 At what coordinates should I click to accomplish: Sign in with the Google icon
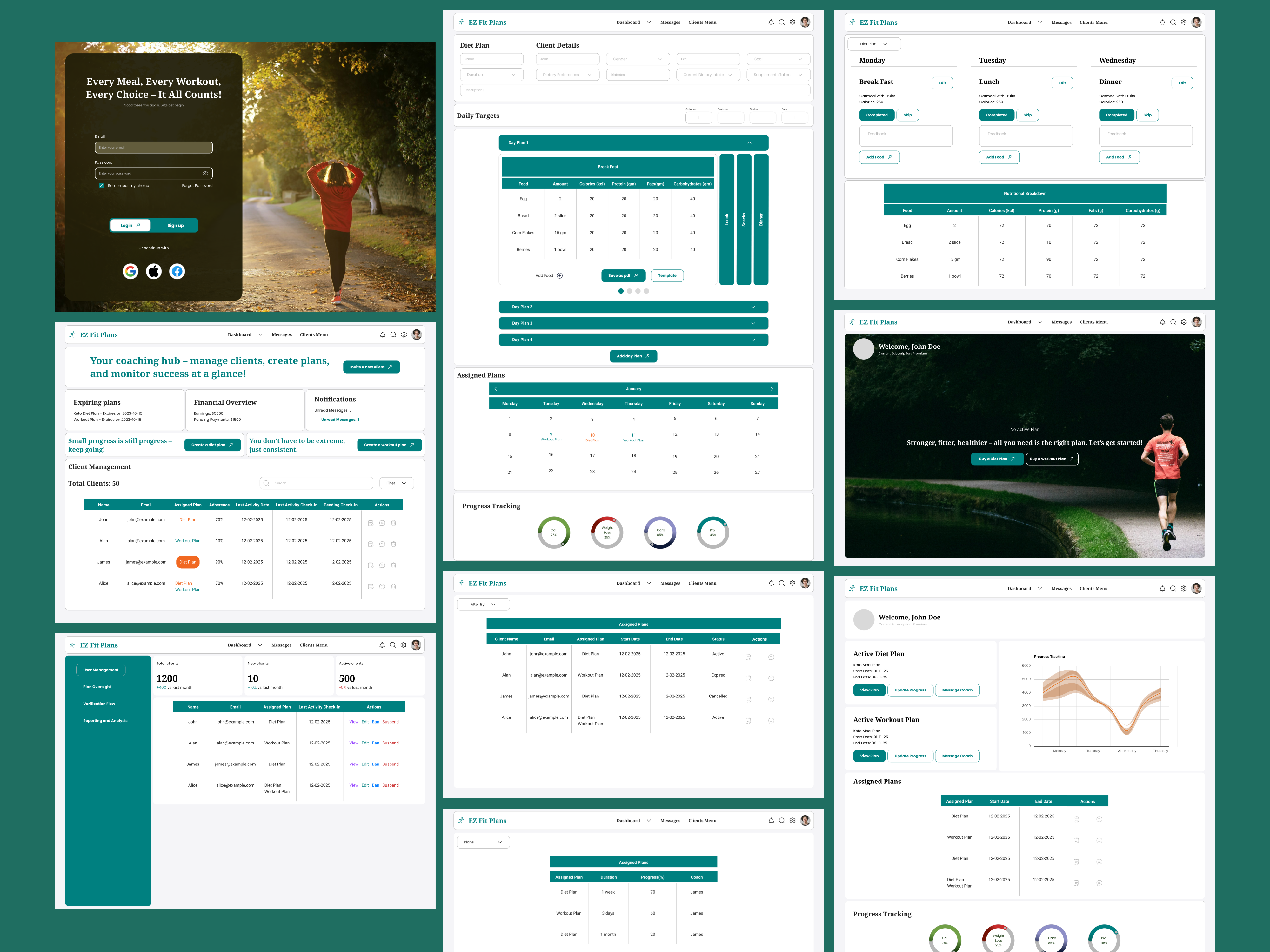click(130, 271)
